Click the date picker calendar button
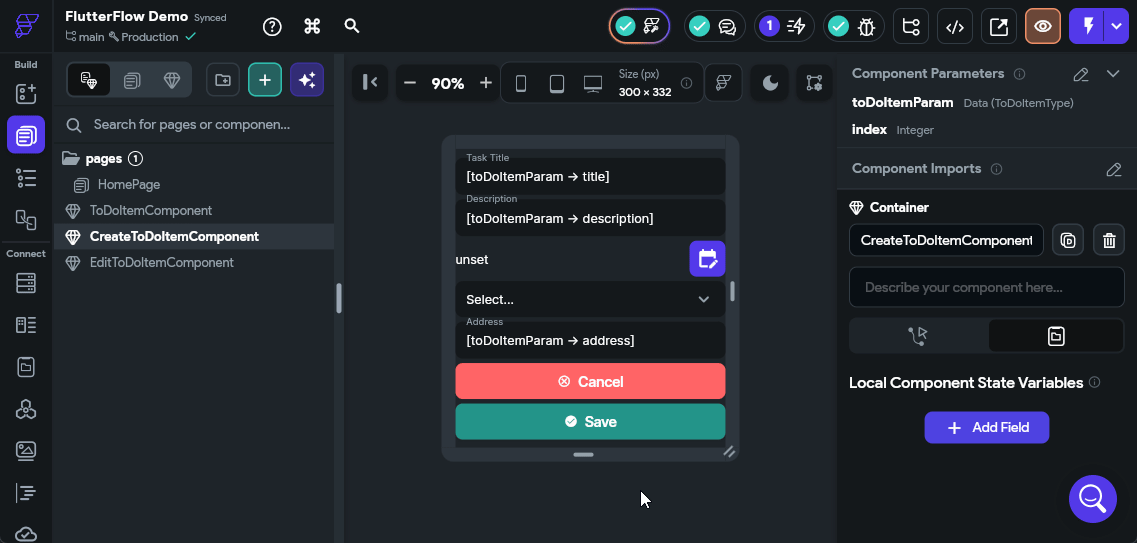The height and width of the screenshot is (543, 1137). click(x=707, y=259)
